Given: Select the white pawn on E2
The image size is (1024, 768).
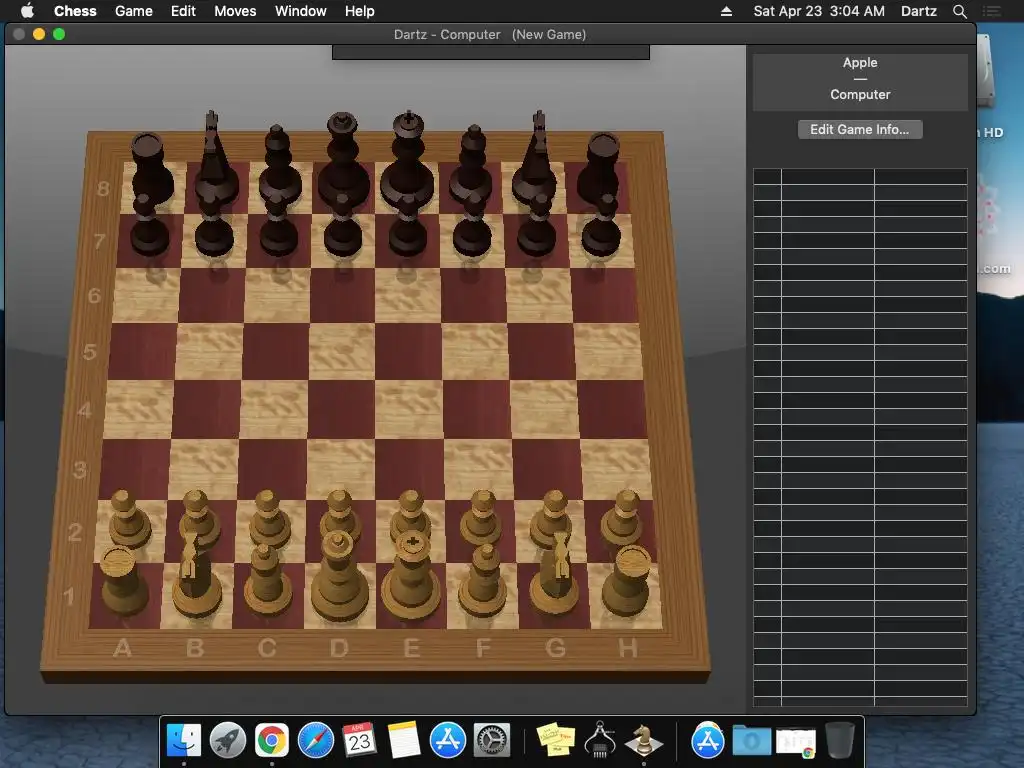Looking at the screenshot, I should click(410, 513).
